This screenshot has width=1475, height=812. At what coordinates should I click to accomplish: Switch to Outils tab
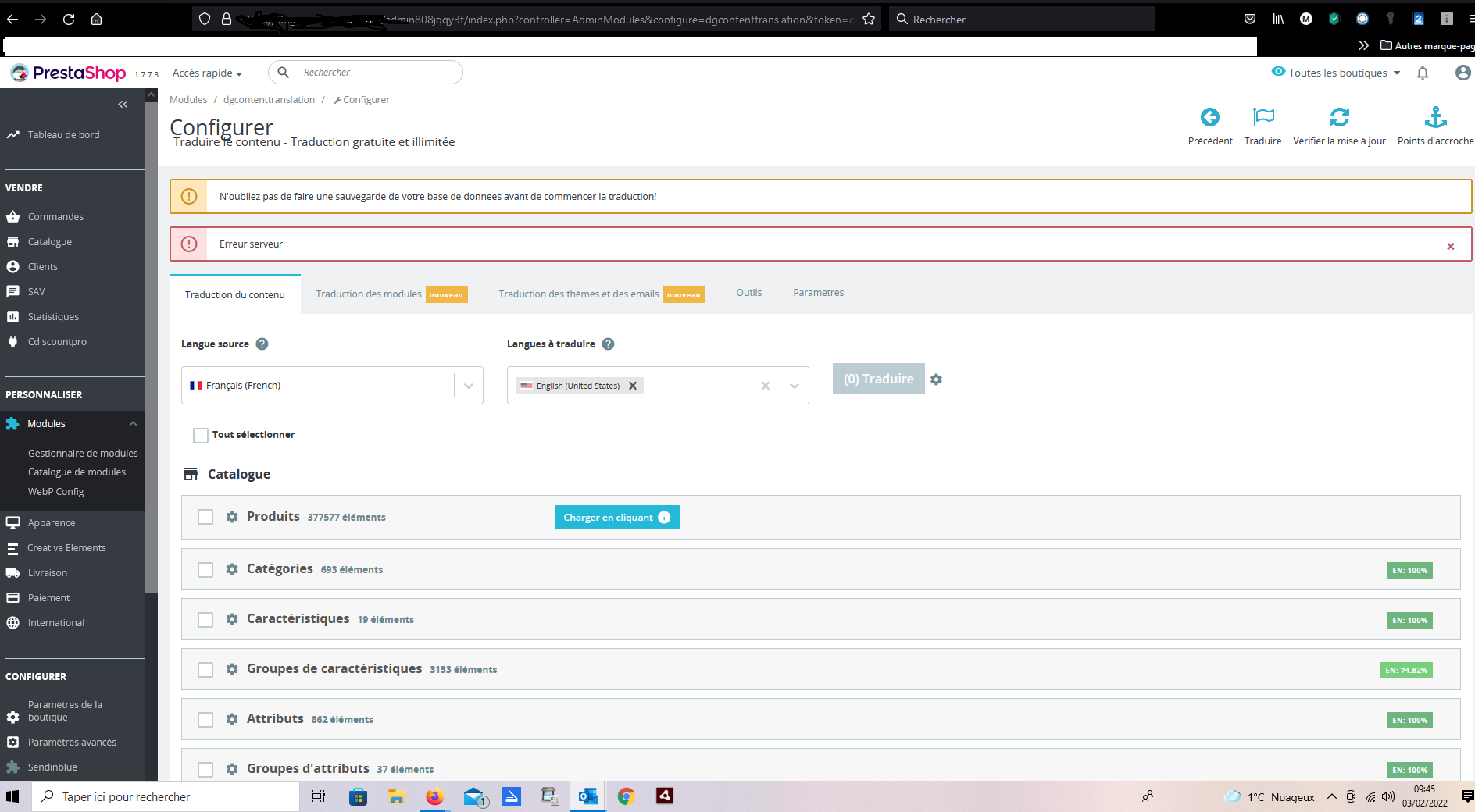(x=749, y=293)
